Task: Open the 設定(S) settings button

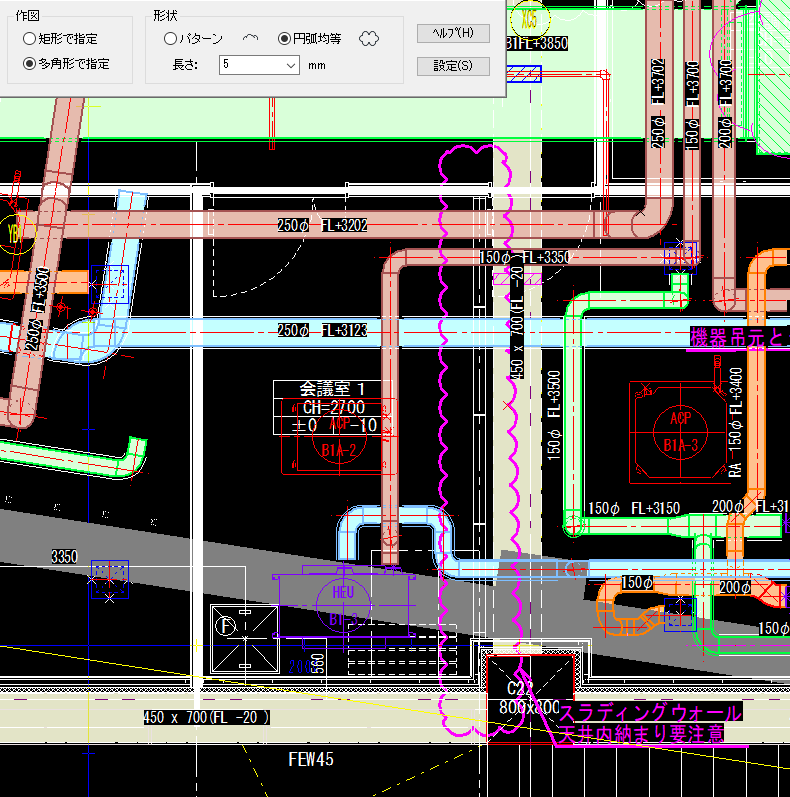Action: (452, 67)
